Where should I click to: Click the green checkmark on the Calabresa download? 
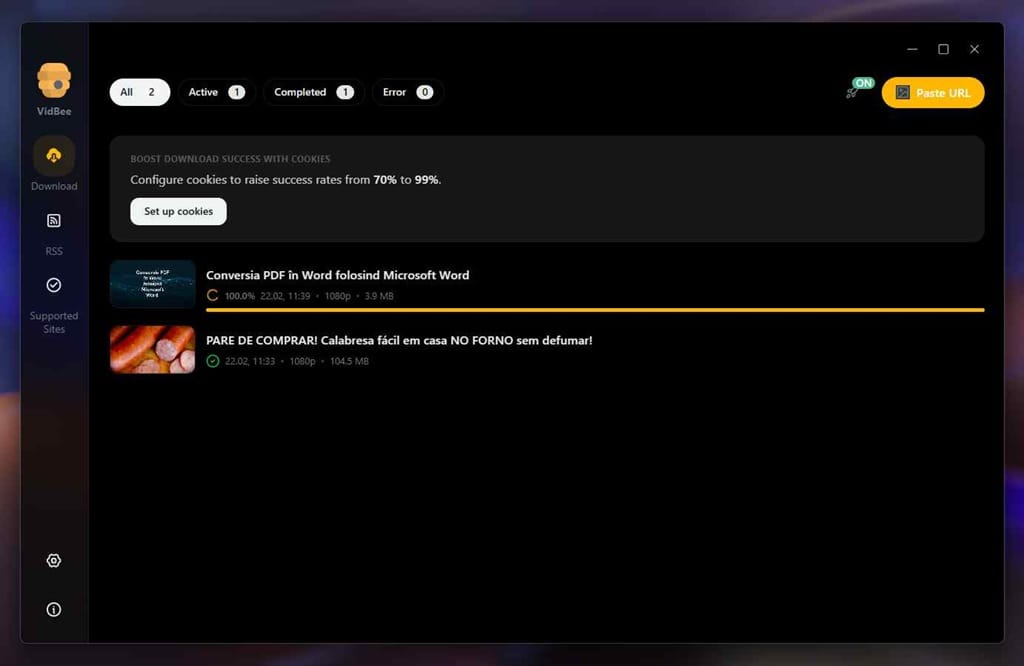coord(210,361)
